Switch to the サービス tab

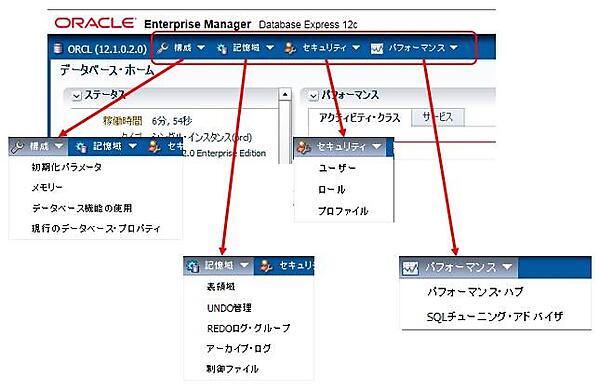pyautogui.click(x=438, y=117)
